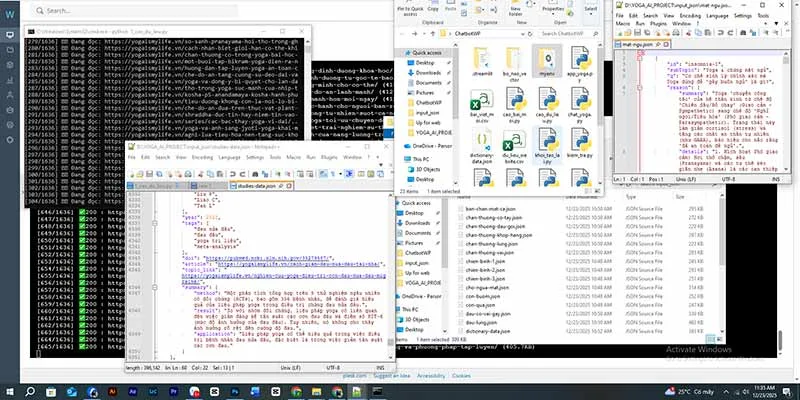
Task: Click the Undo arrow in studies-data Notepad++ toolbar
Action: pos(233,174)
